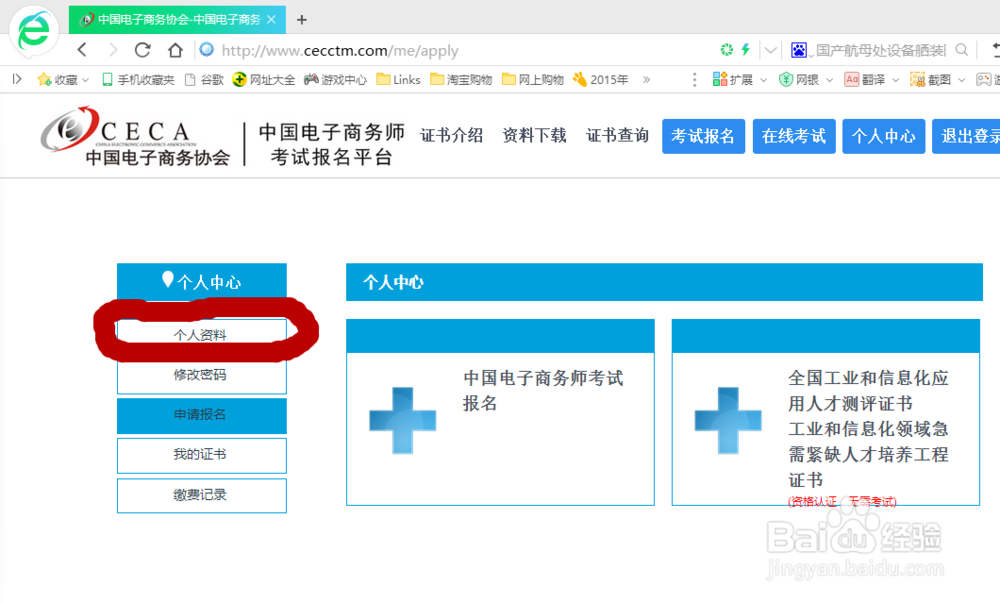Open 扩展 extensions icon
The width and height of the screenshot is (1000, 603).
click(x=733, y=80)
